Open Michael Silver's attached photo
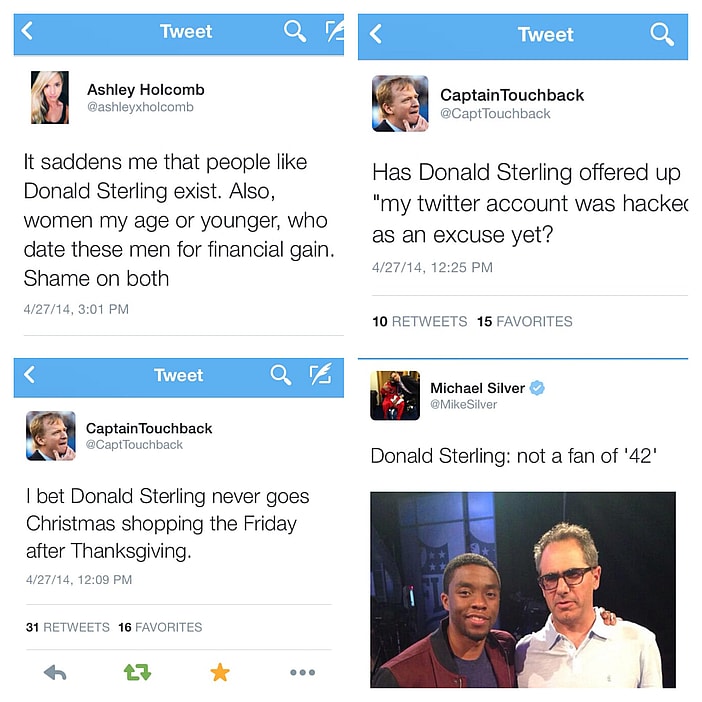 pyautogui.click(x=523, y=590)
